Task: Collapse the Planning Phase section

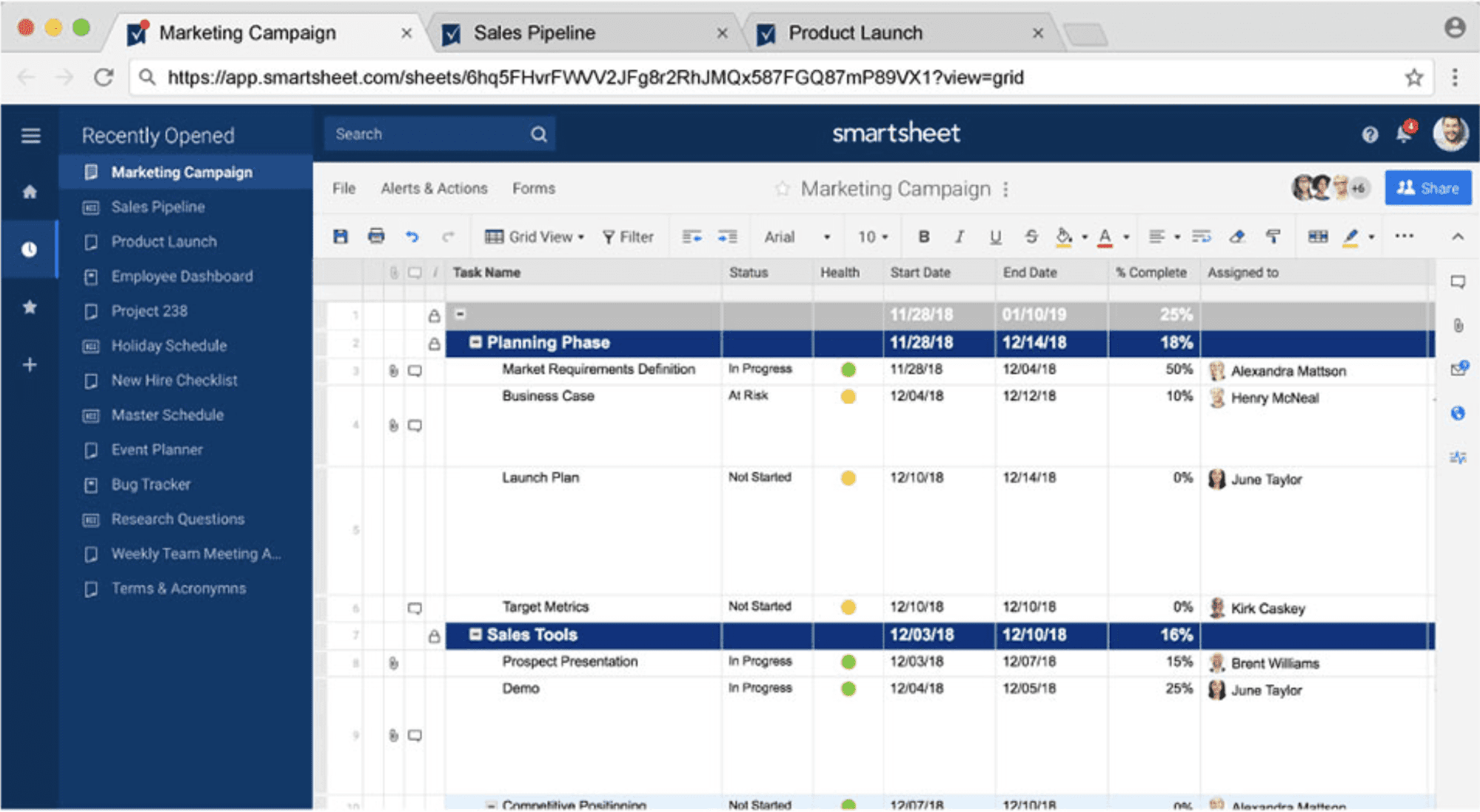Action: tap(475, 342)
